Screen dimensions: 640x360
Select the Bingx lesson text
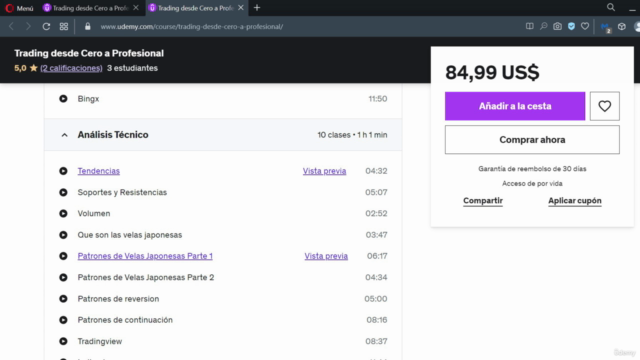(88, 99)
